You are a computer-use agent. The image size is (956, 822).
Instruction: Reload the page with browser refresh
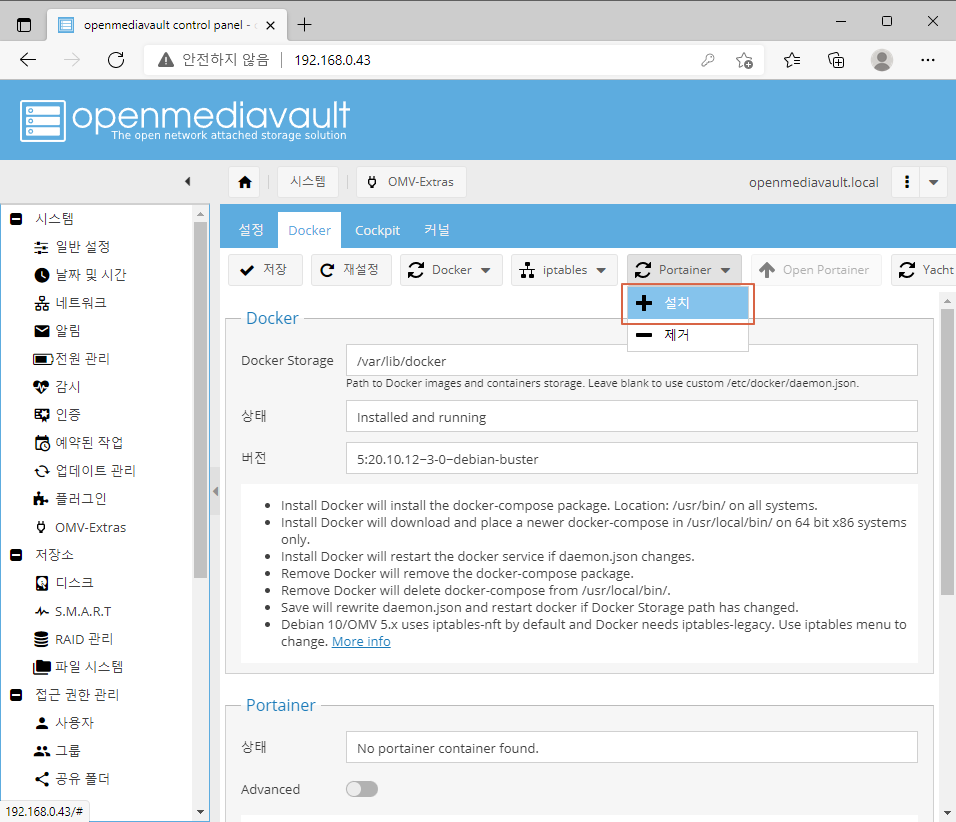tap(116, 60)
